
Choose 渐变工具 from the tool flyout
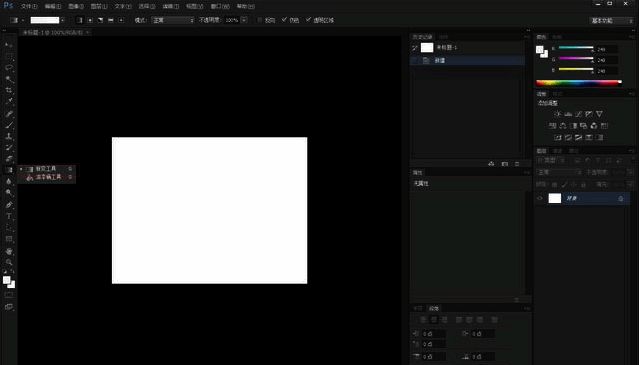47,169
